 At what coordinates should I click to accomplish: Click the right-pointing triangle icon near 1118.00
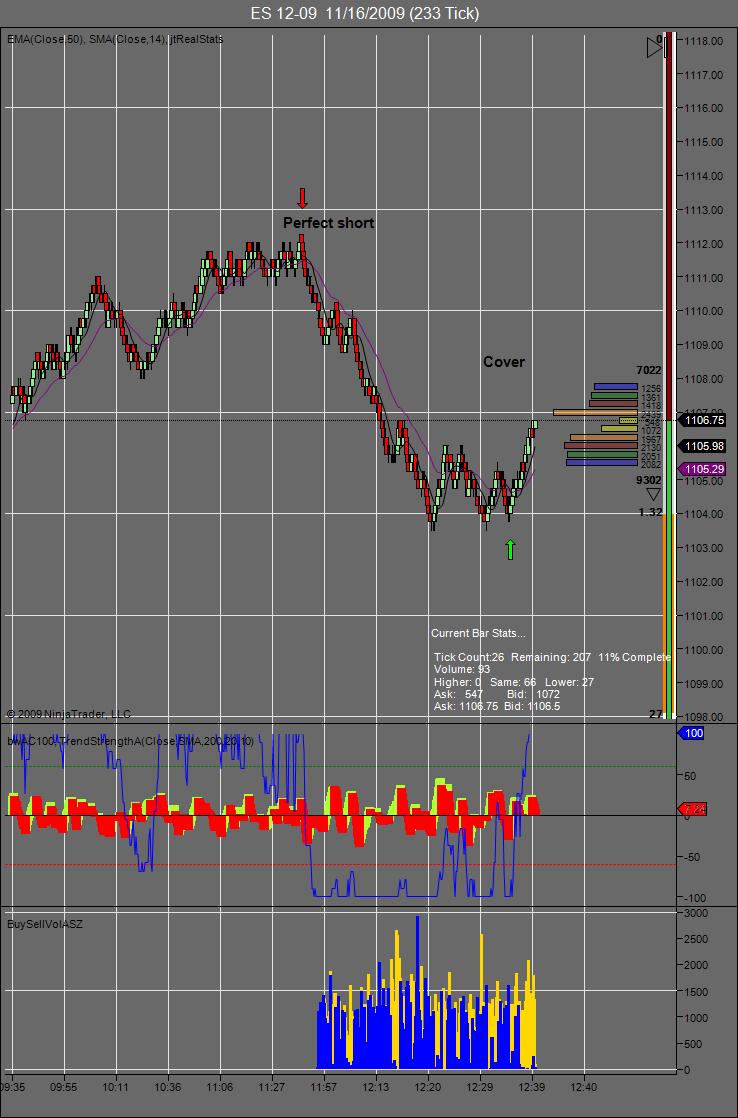pyautogui.click(x=655, y=48)
